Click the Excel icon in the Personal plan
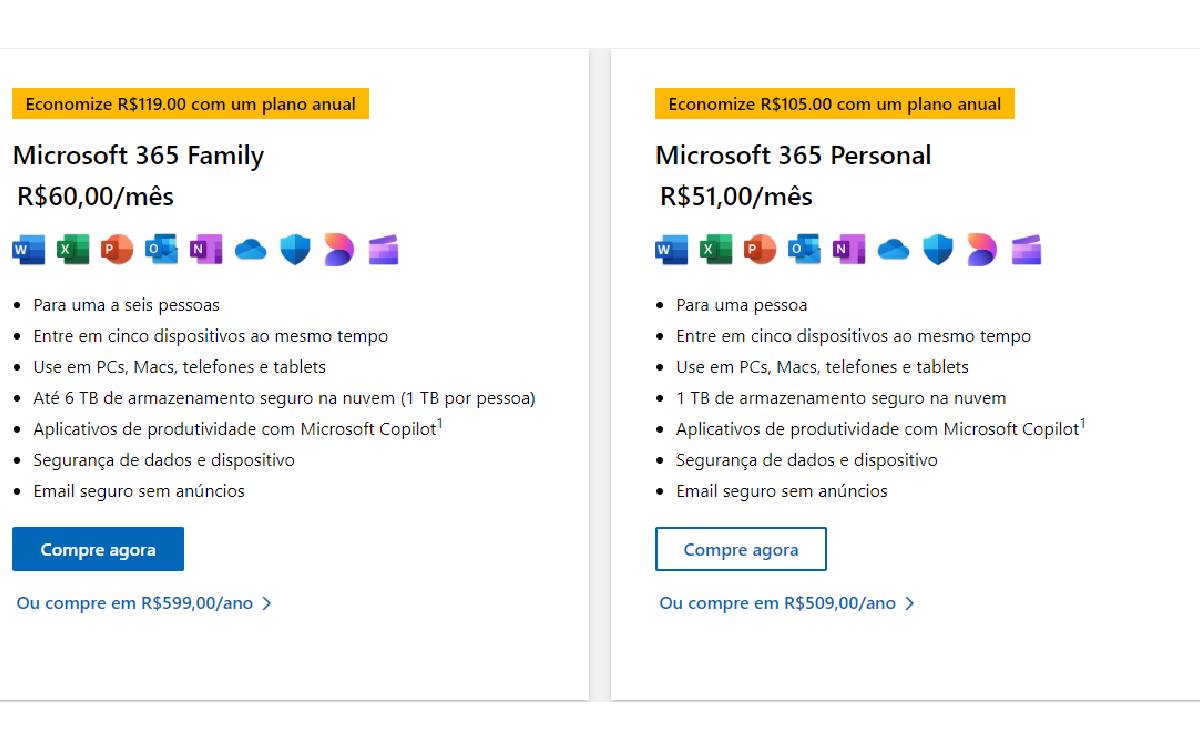1200x750 pixels. 716,249
